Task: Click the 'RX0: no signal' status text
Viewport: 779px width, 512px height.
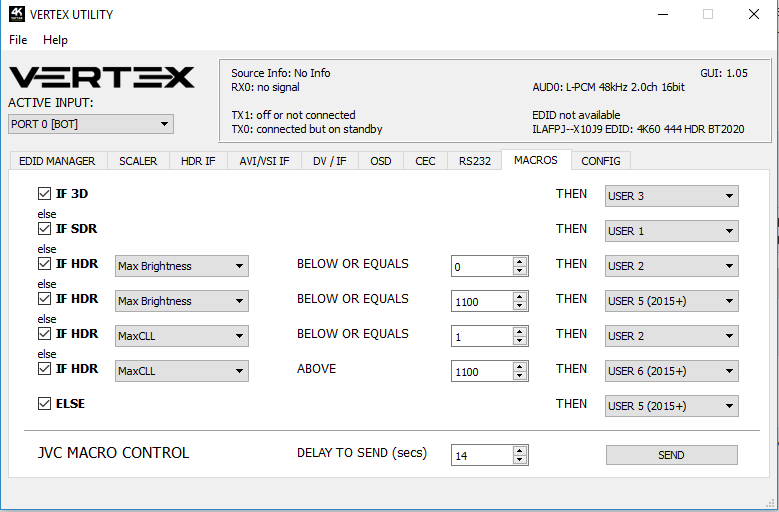Action: click(x=265, y=87)
